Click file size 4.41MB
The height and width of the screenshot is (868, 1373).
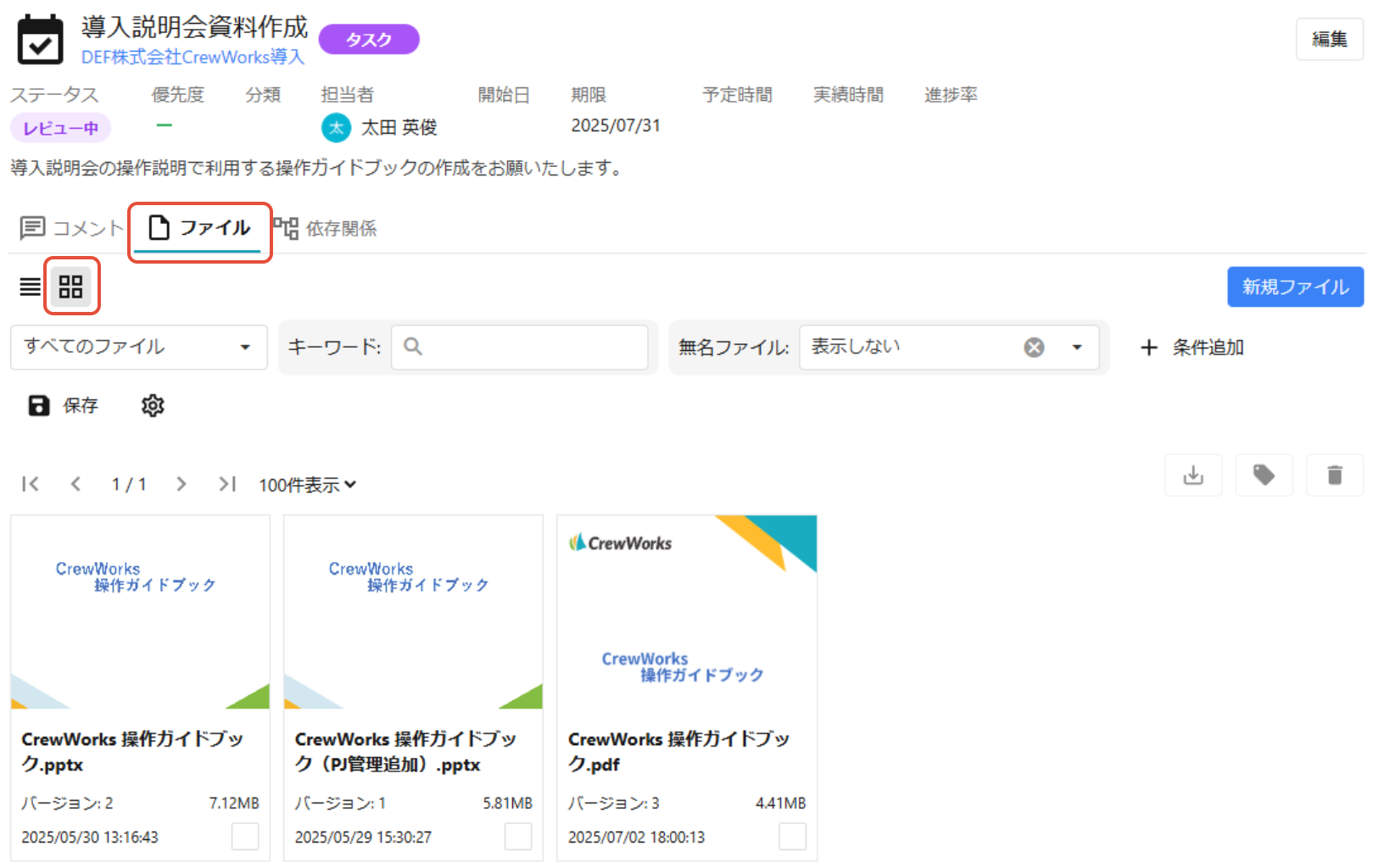click(781, 803)
